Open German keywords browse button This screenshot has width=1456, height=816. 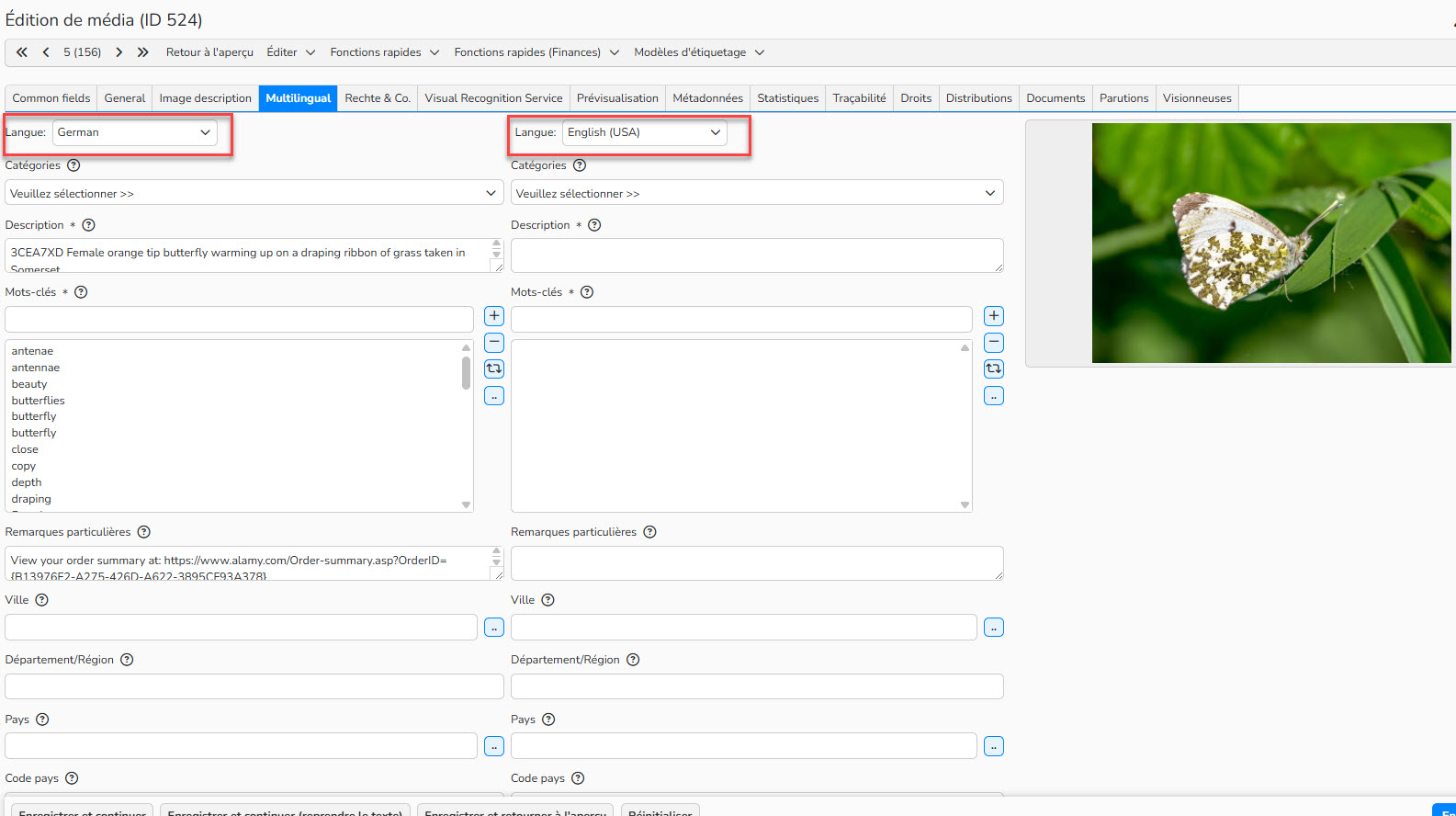[494, 396]
